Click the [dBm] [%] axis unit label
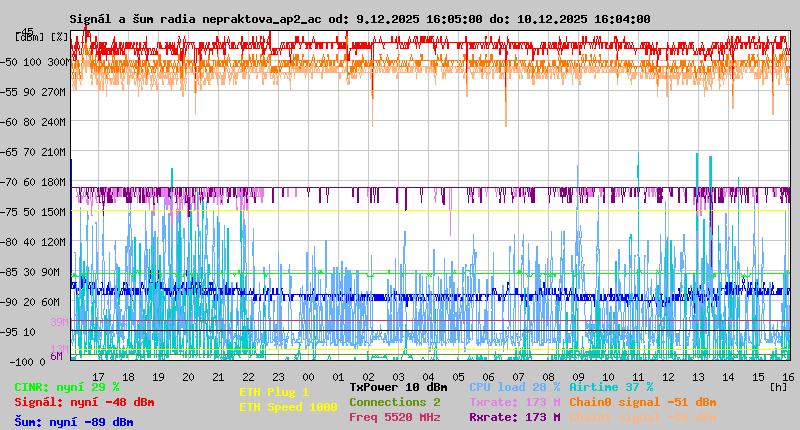 click(43, 37)
